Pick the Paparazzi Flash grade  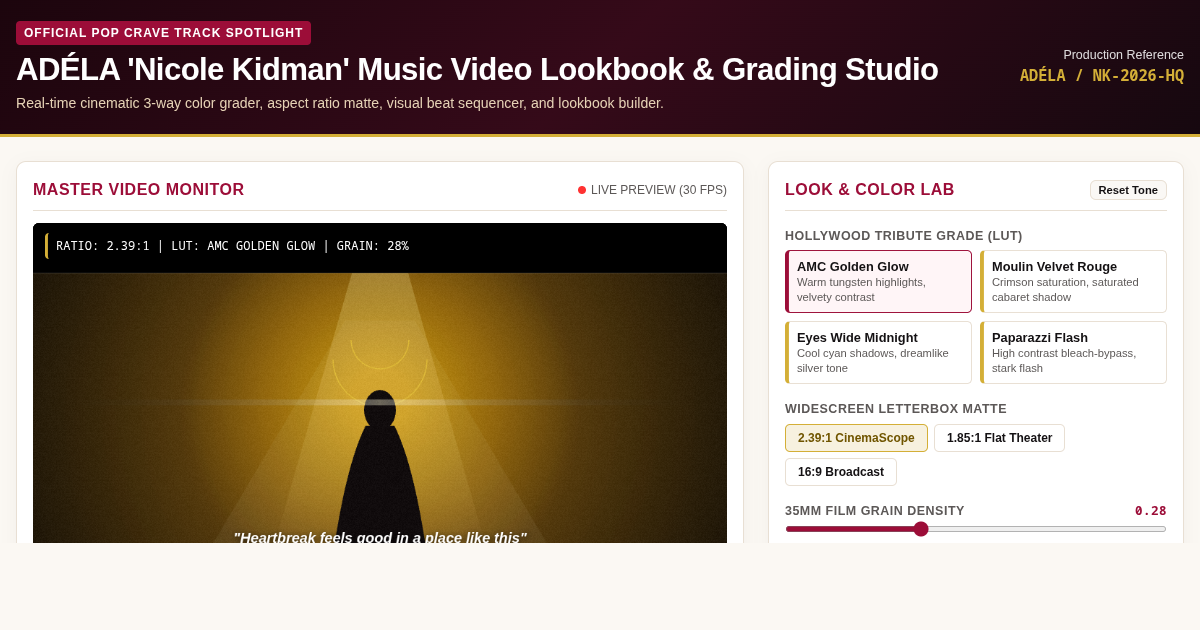click(x=1073, y=352)
